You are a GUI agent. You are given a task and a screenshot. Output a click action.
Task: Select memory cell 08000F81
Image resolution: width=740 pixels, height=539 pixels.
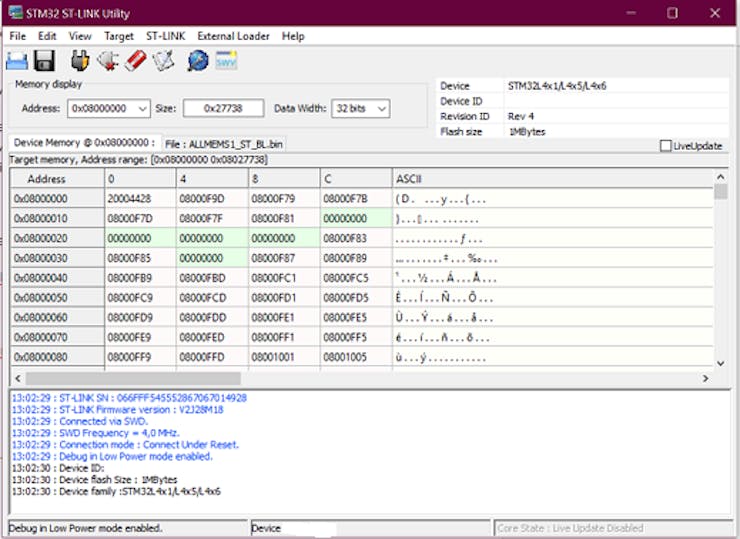coord(284,219)
